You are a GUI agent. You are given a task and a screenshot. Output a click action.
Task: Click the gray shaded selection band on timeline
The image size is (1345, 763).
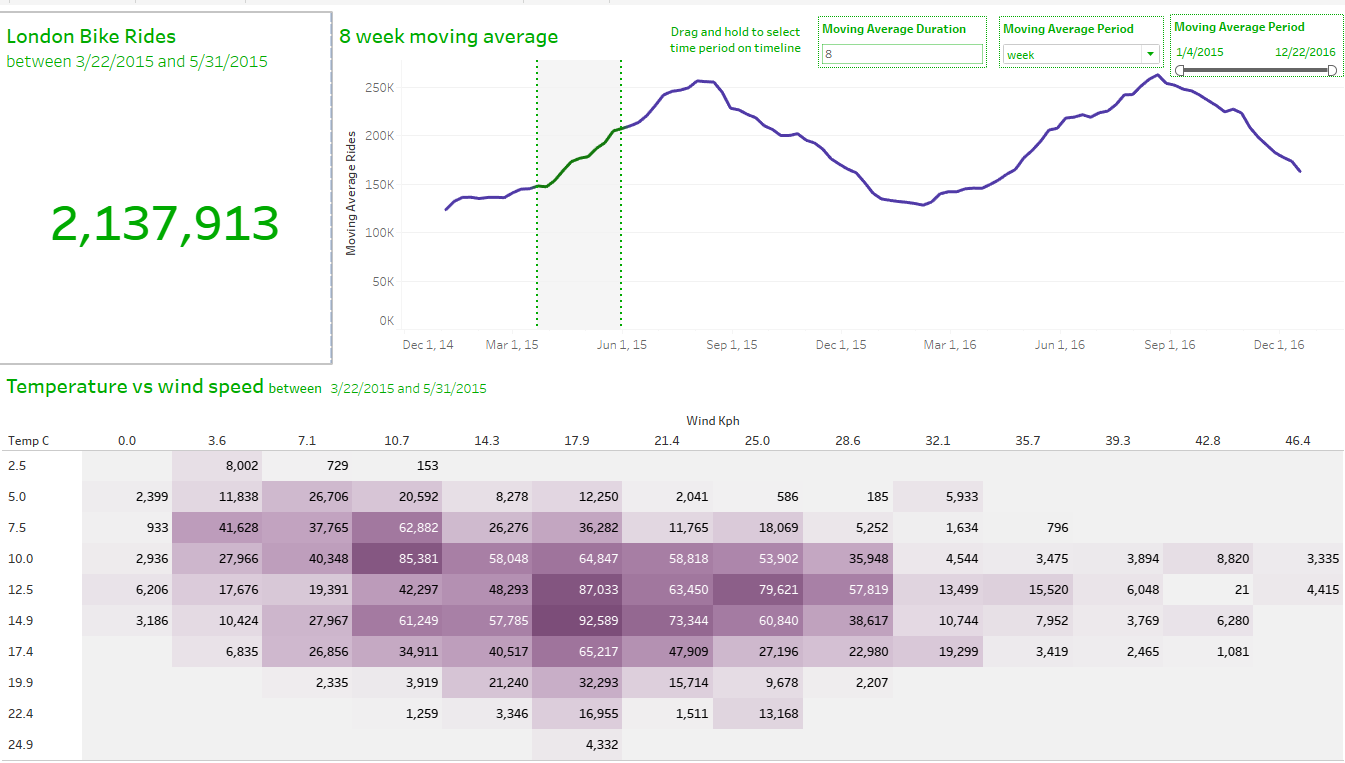coord(579,250)
